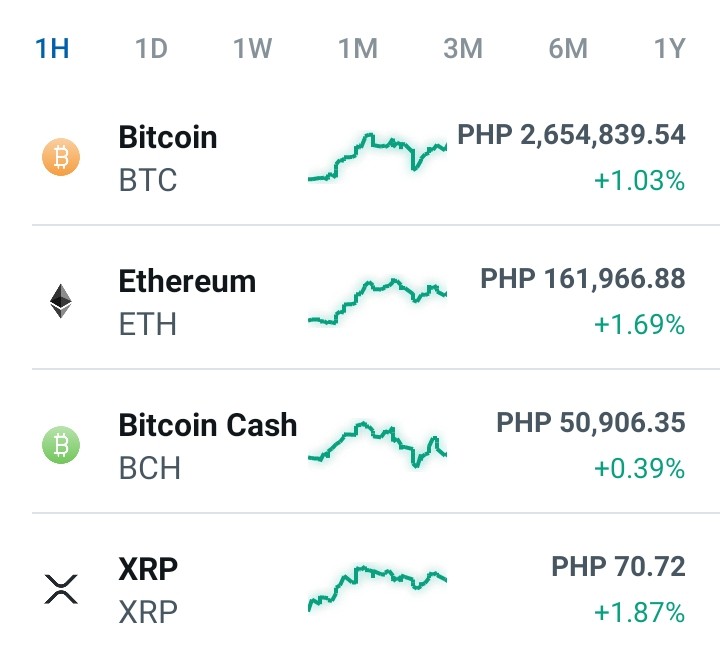720x669 pixels.
Task: Switch to the 1W time range
Action: [x=253, y=48]
